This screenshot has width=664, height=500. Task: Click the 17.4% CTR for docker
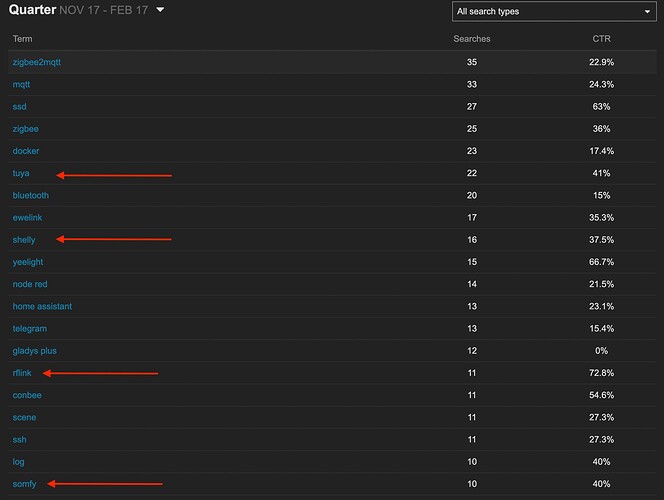click(601, 151)
